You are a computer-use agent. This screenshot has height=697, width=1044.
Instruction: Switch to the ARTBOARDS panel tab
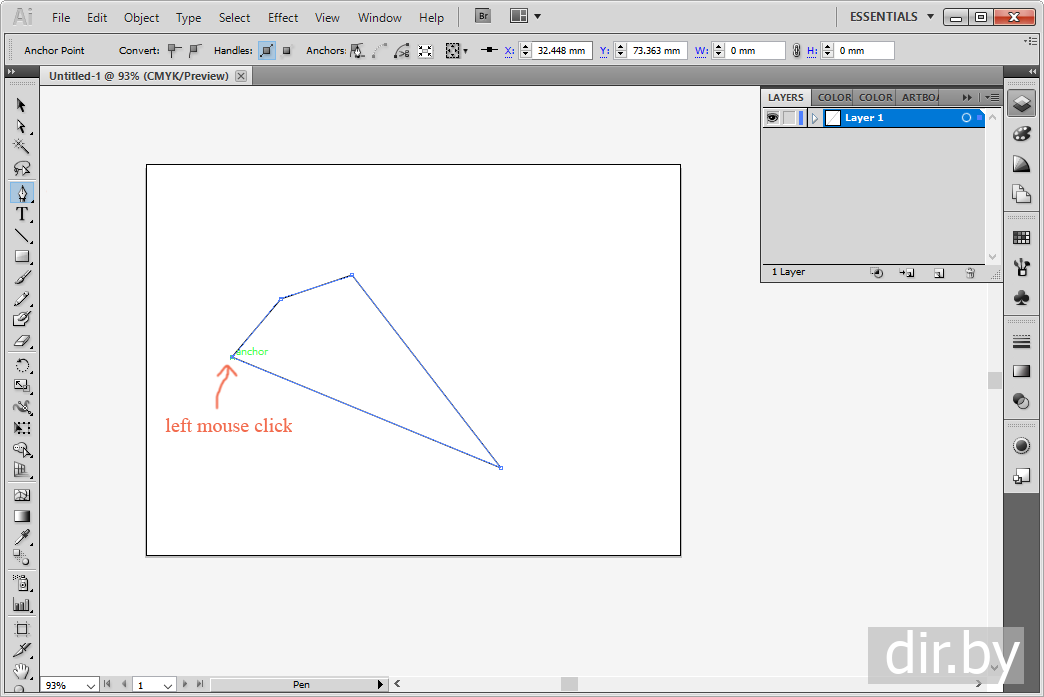click(x=919, y=97)
